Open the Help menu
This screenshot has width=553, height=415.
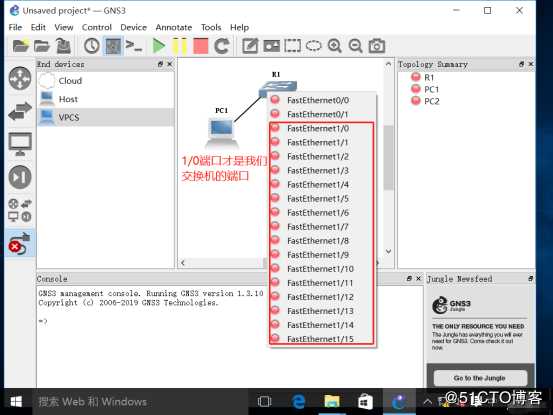click(239, 27)
